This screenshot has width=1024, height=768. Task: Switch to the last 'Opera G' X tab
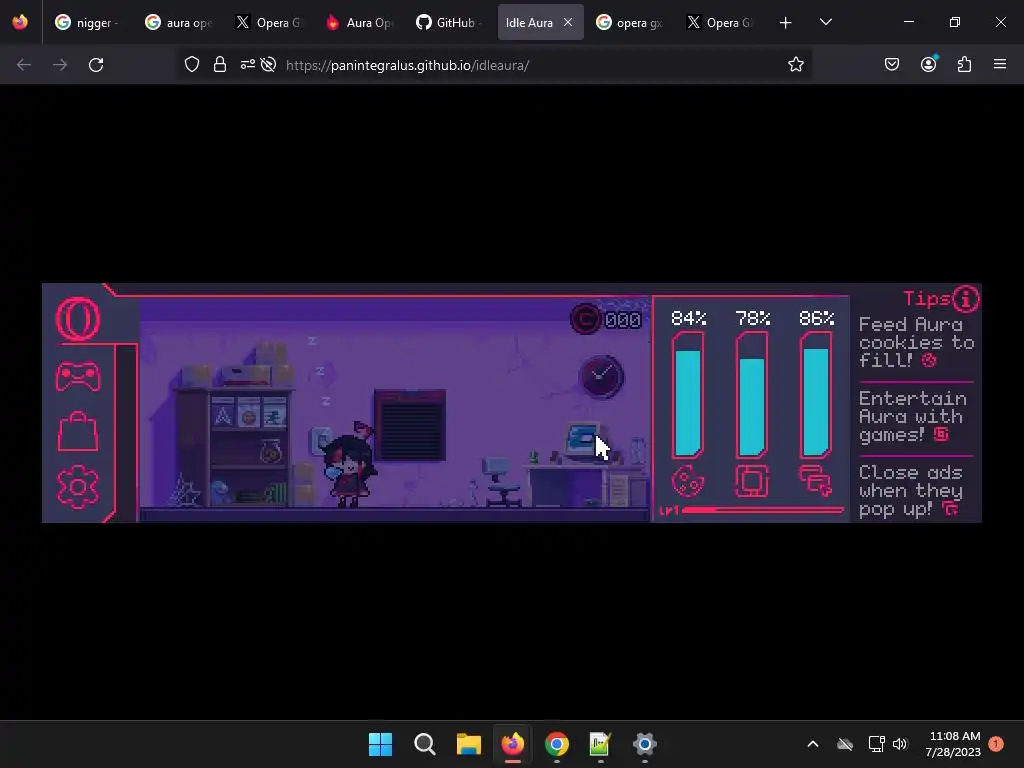pos(719,23)
